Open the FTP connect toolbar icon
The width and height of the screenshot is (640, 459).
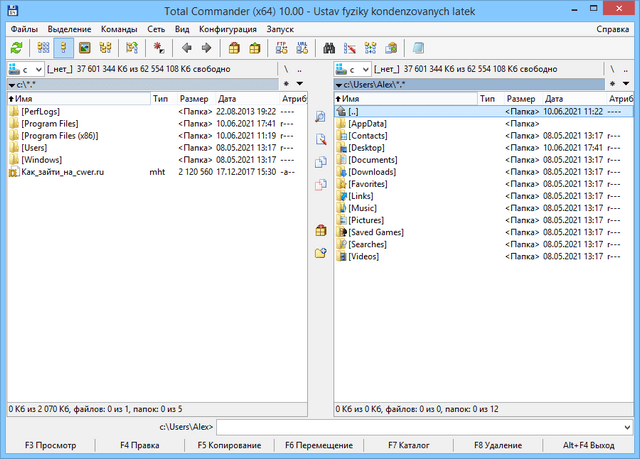click(x=281, y=47)
